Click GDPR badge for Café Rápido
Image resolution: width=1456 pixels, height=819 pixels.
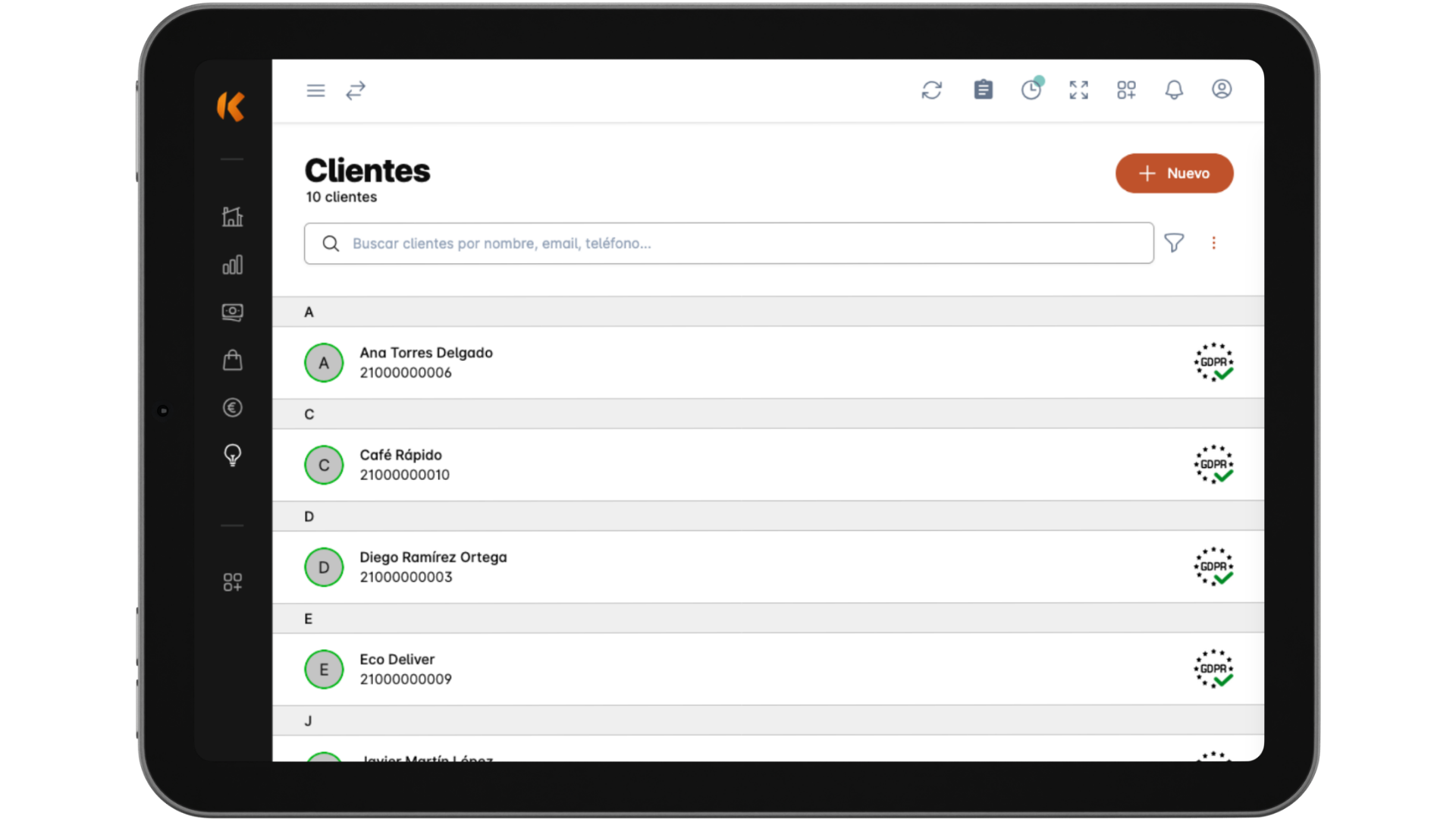[x=1213, y=465]
